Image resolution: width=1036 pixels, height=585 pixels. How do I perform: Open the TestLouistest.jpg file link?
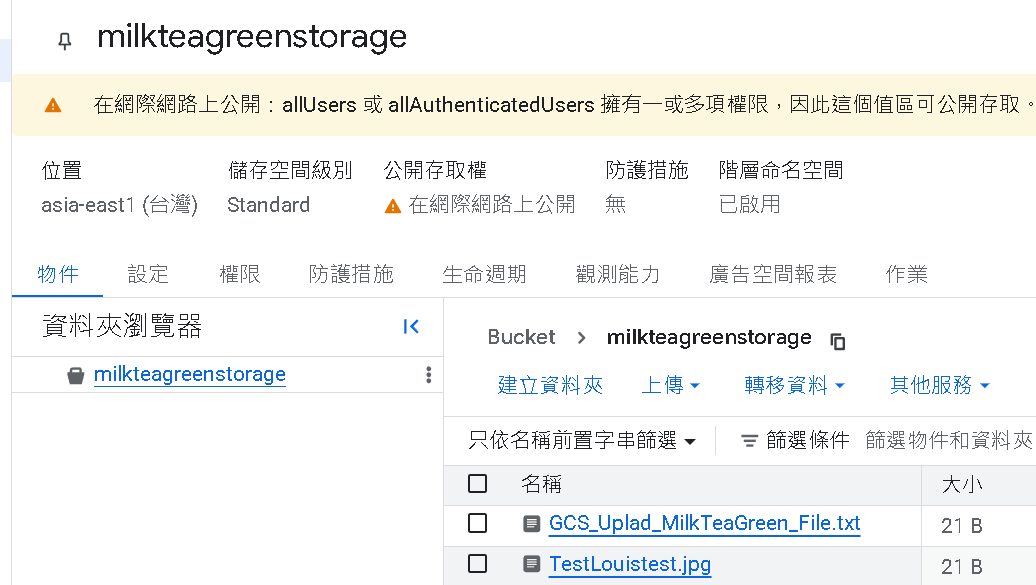coord(630,564)
